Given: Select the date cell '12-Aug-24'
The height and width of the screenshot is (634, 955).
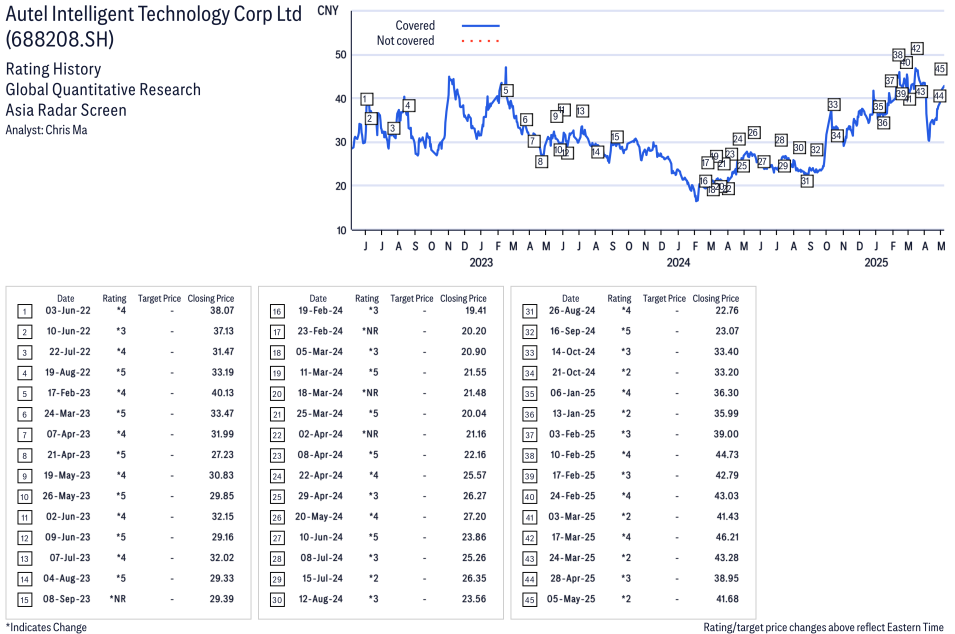Looking at the screenshot, I should [x=320, y=599].
